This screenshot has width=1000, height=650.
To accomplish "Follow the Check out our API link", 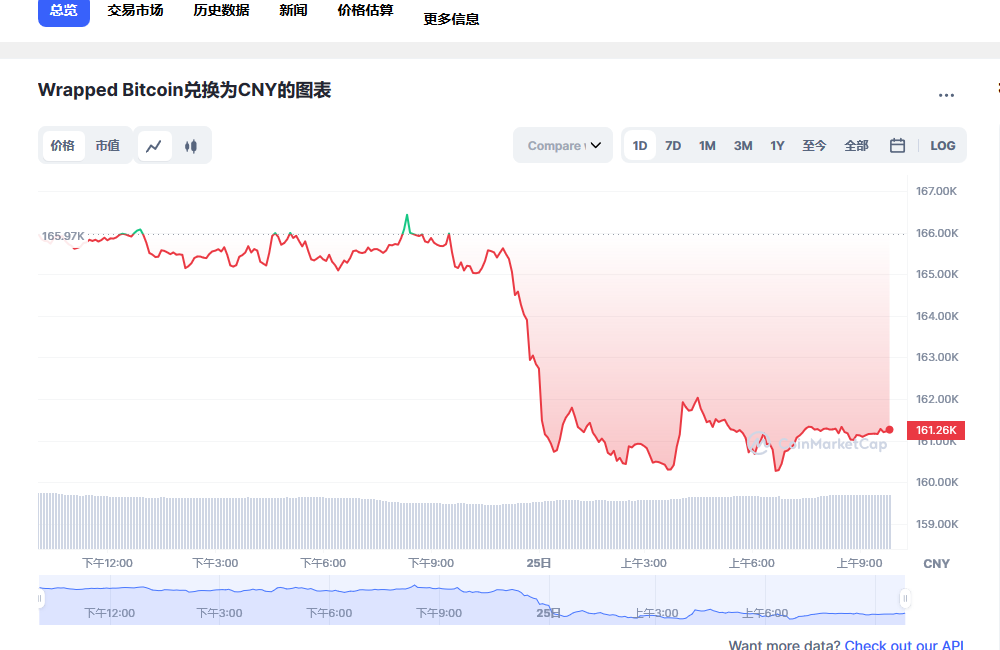I will coord(904,645).
